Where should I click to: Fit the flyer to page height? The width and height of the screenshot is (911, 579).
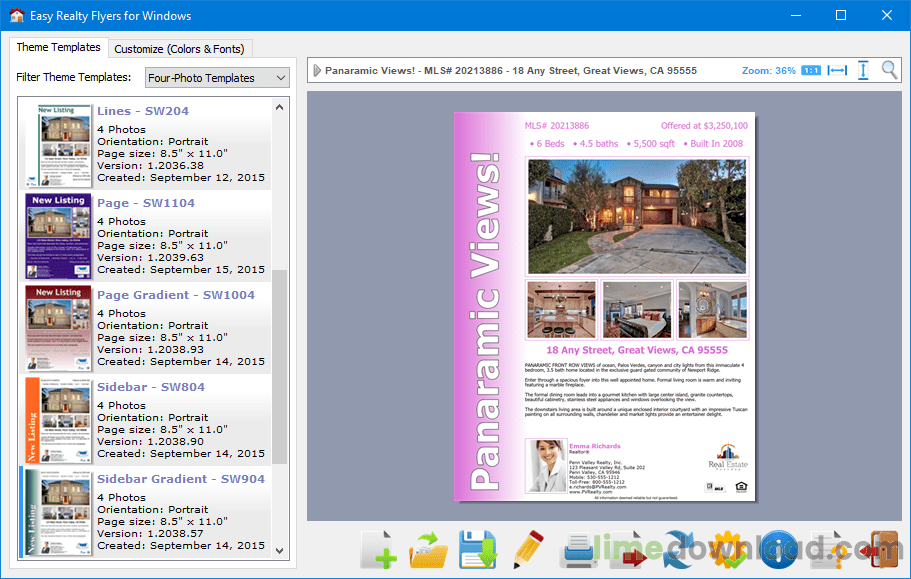click(x=863, y=70)
